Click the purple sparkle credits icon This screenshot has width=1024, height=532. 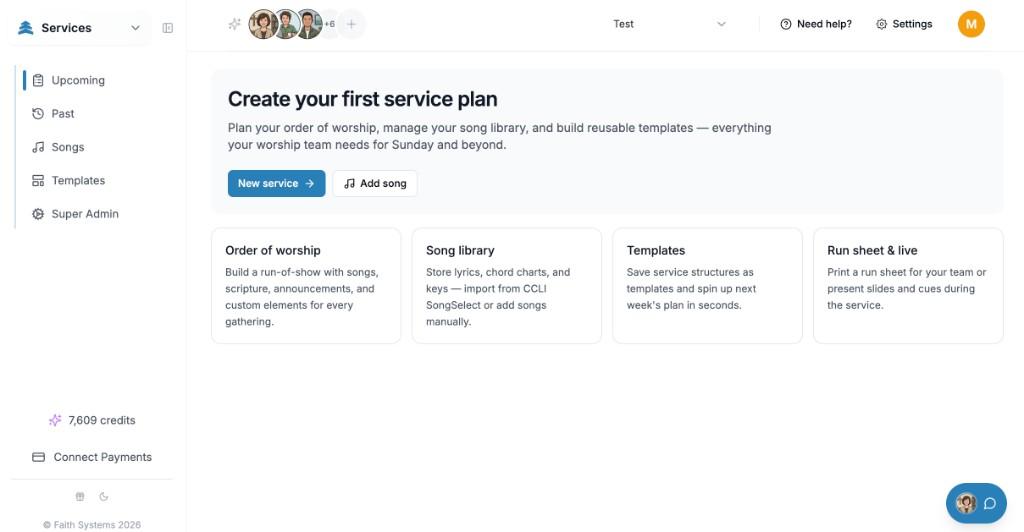[x=55, y=420]
